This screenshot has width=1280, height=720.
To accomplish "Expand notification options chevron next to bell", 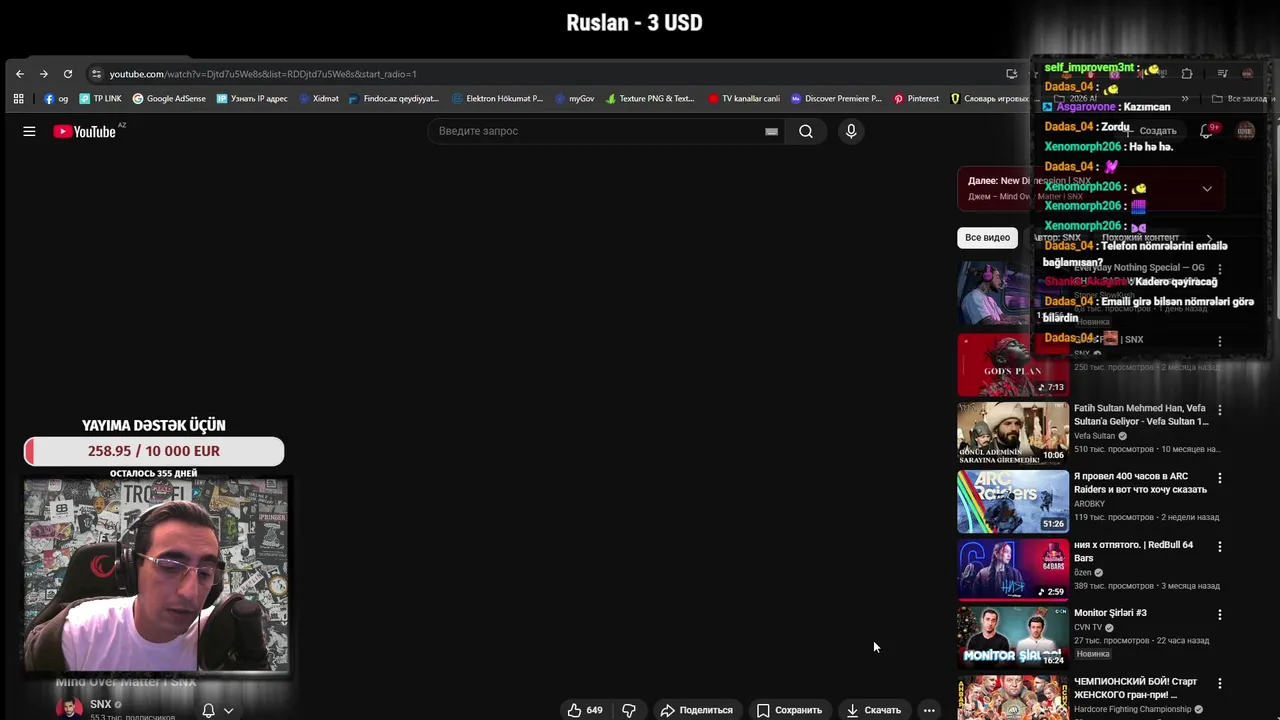I will click(228, 710).
